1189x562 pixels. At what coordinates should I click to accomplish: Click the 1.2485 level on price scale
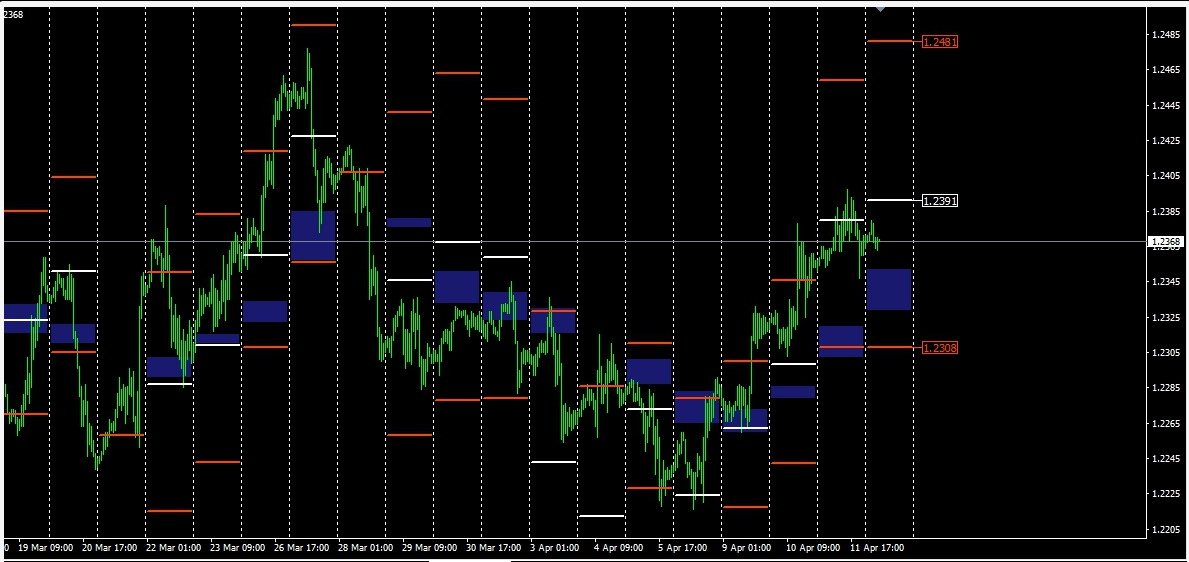(1165, 35)
